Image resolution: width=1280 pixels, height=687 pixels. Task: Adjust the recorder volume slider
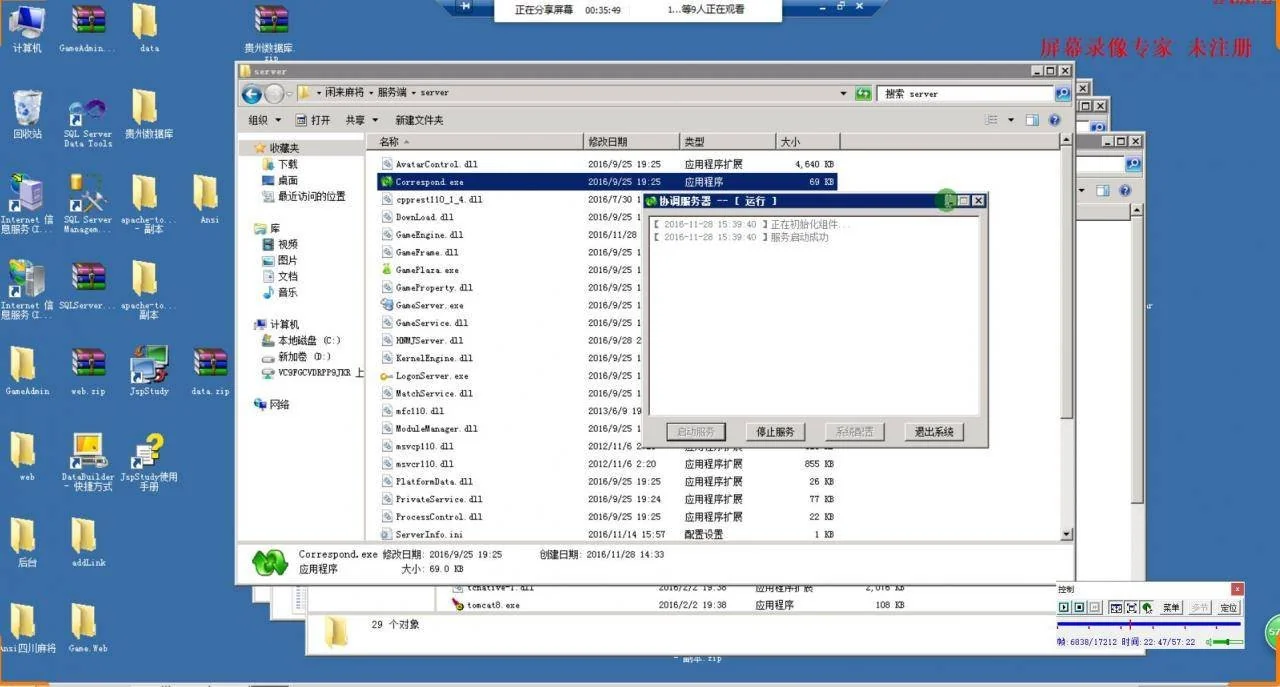pyautogui.click(x=1227, y=641)
